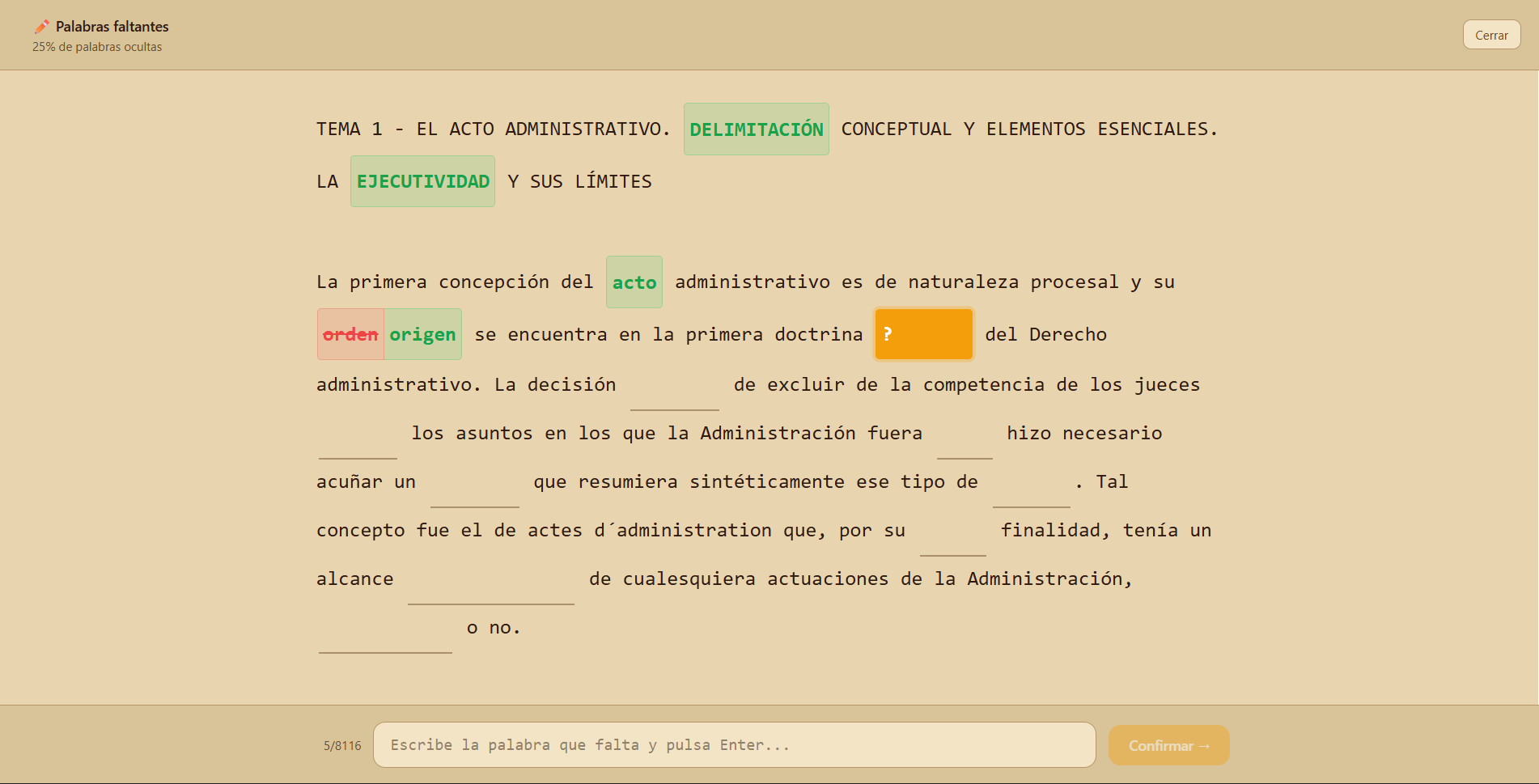This screenshot has width=1539, height=784.
Task: Click the 5/8116 progress counter
Action: pos(342,746)
